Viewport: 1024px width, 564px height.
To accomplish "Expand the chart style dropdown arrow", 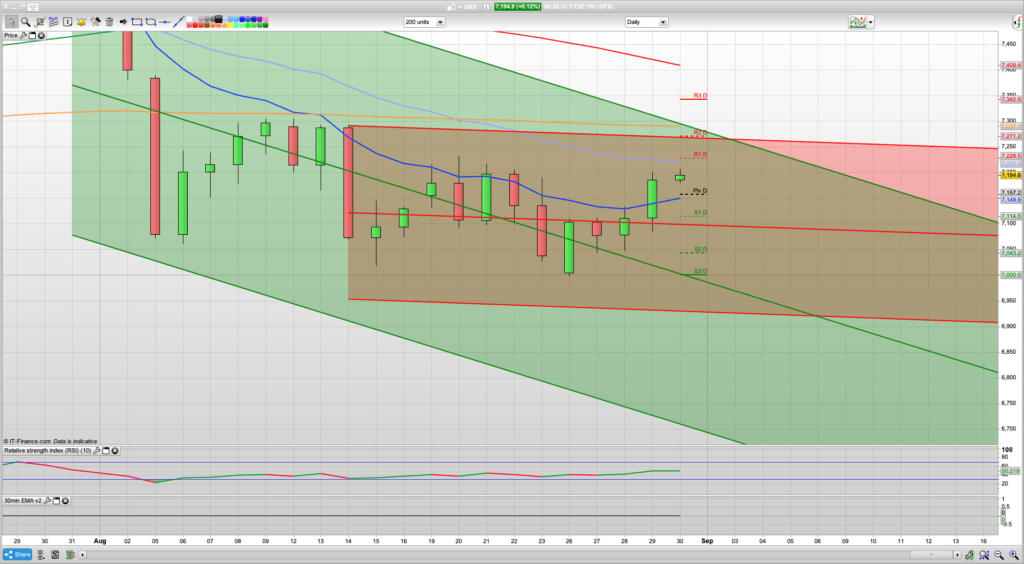I will tap(870, 21).
